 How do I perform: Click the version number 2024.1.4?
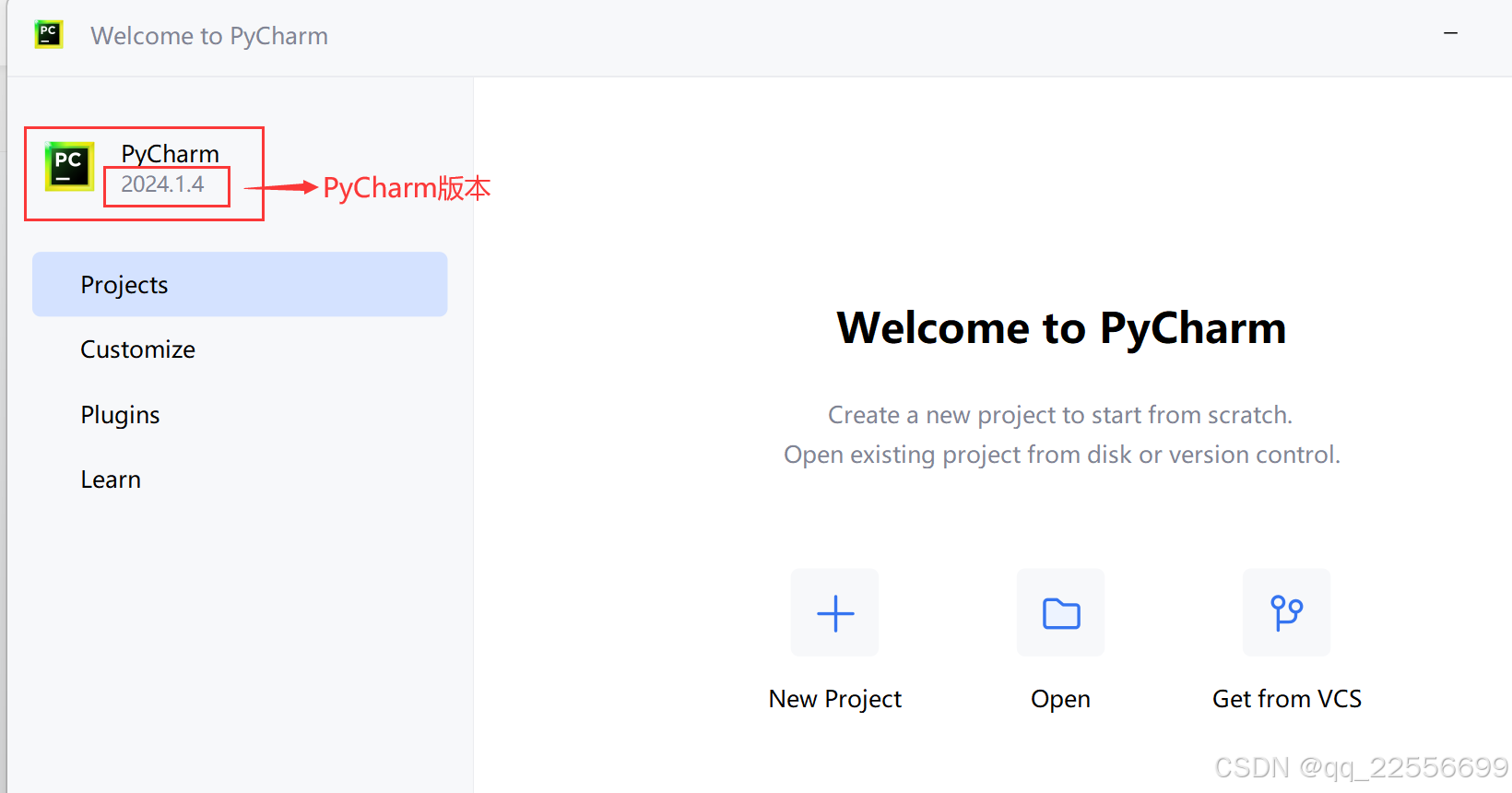pos(163,184)
